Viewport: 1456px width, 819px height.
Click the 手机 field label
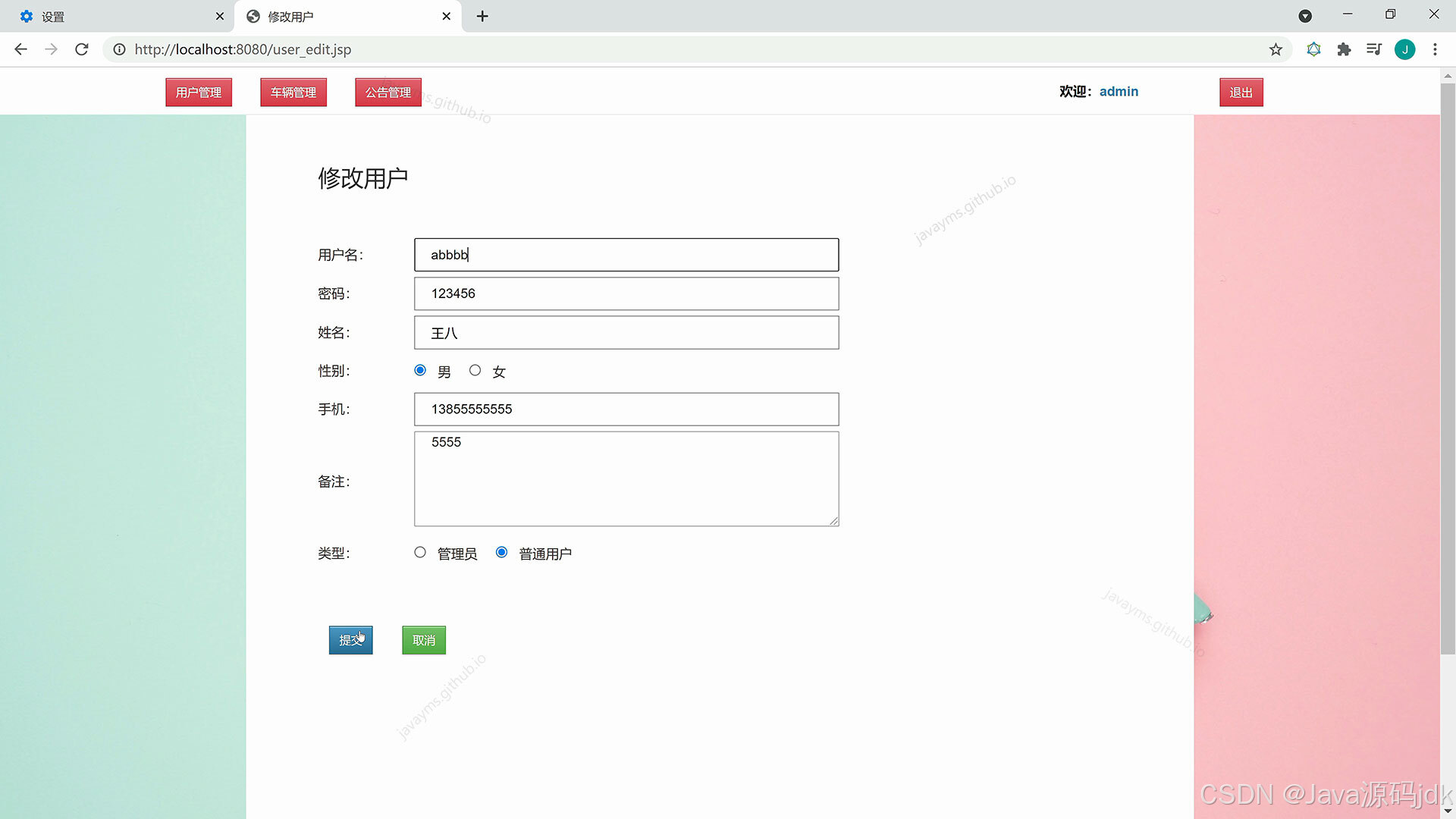pyautogui.click(x=334, y=409)
